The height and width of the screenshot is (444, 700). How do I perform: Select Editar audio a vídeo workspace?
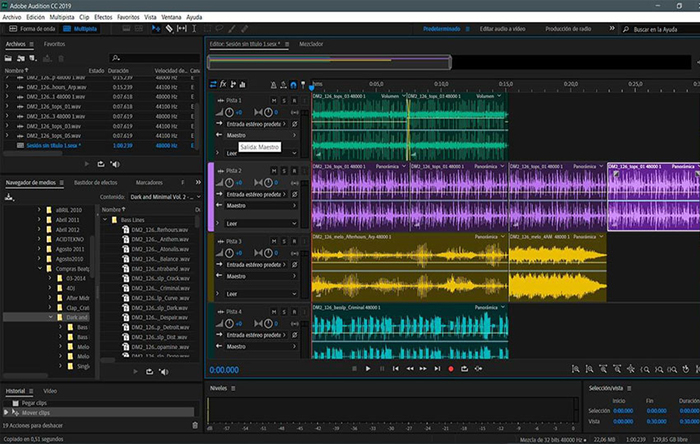coord(502,29)
